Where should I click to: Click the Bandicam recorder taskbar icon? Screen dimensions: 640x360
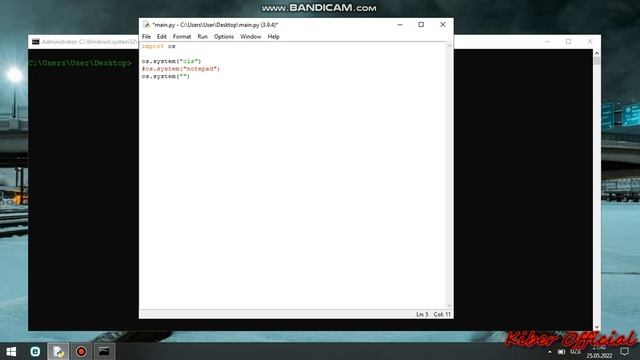click(81, 351)
